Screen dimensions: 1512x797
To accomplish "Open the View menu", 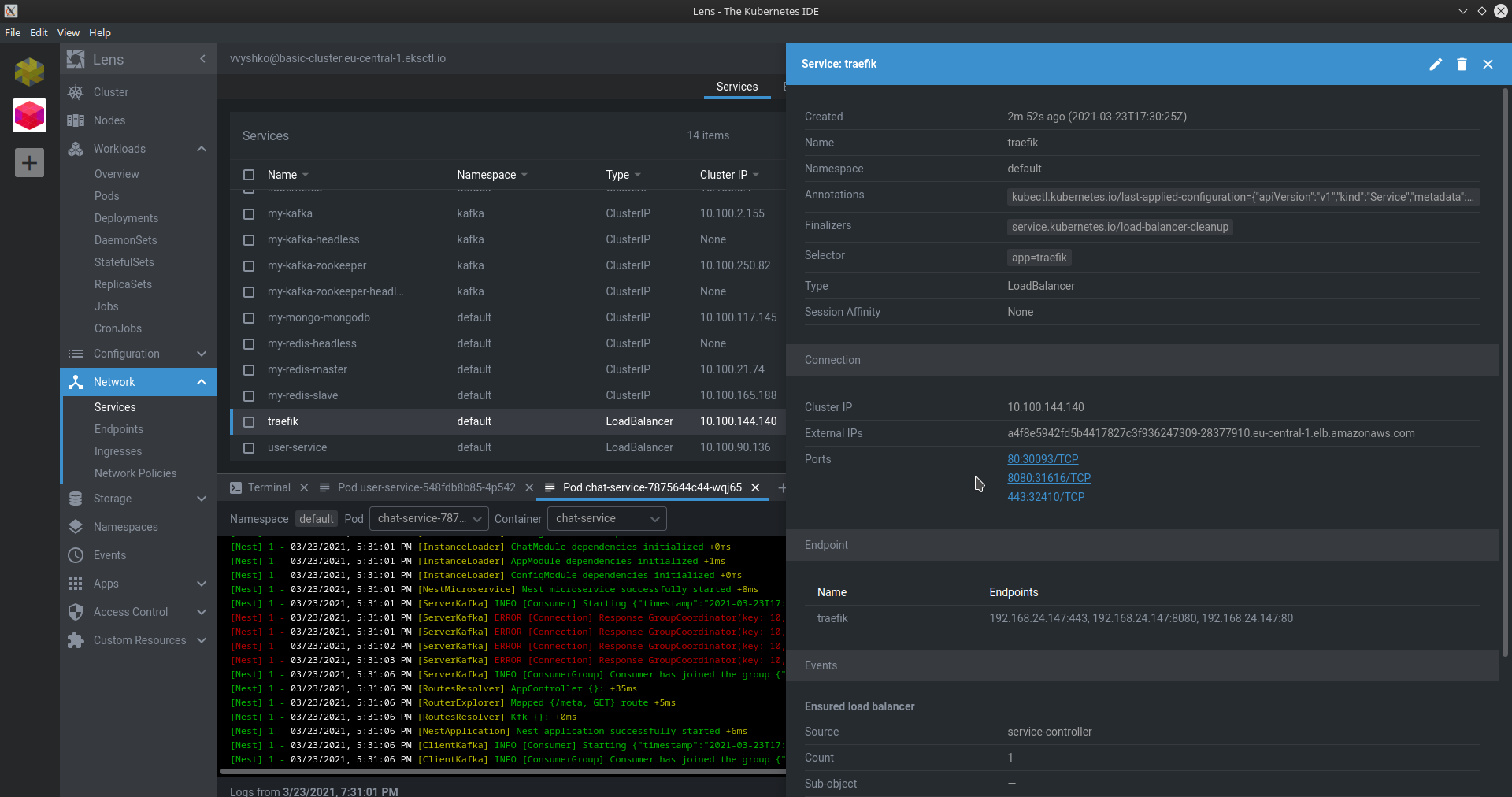I will tap(68, 32).
